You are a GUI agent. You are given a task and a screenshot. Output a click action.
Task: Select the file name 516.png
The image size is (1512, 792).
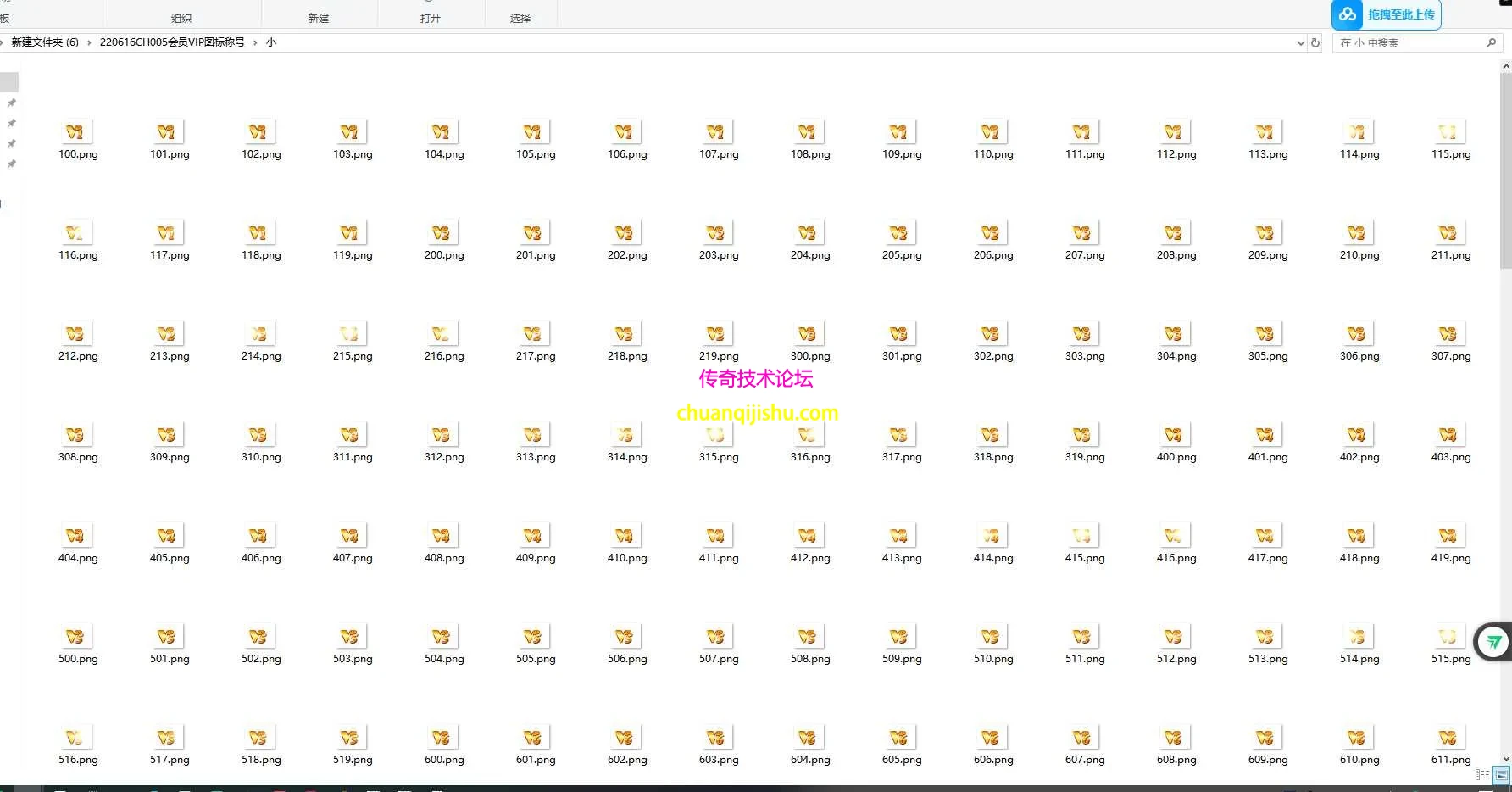78,760
